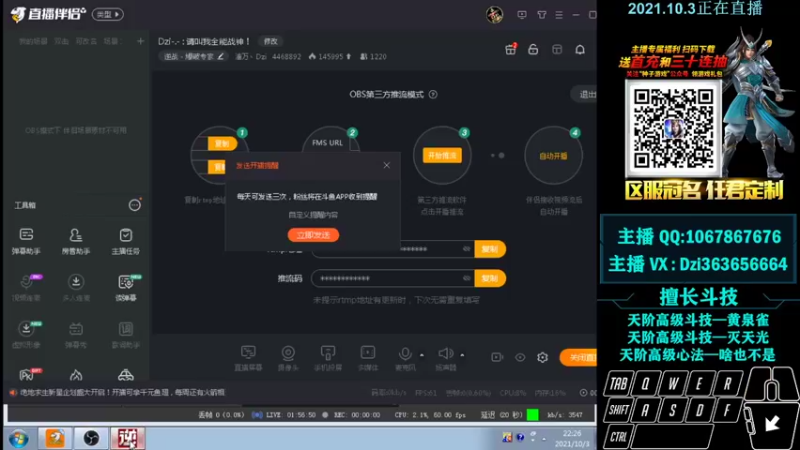
Task: Click Windows Start button
Action: (18, 438)
